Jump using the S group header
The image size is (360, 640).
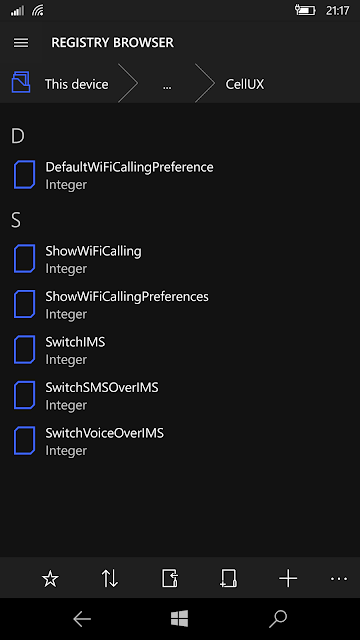pos(16,220)
